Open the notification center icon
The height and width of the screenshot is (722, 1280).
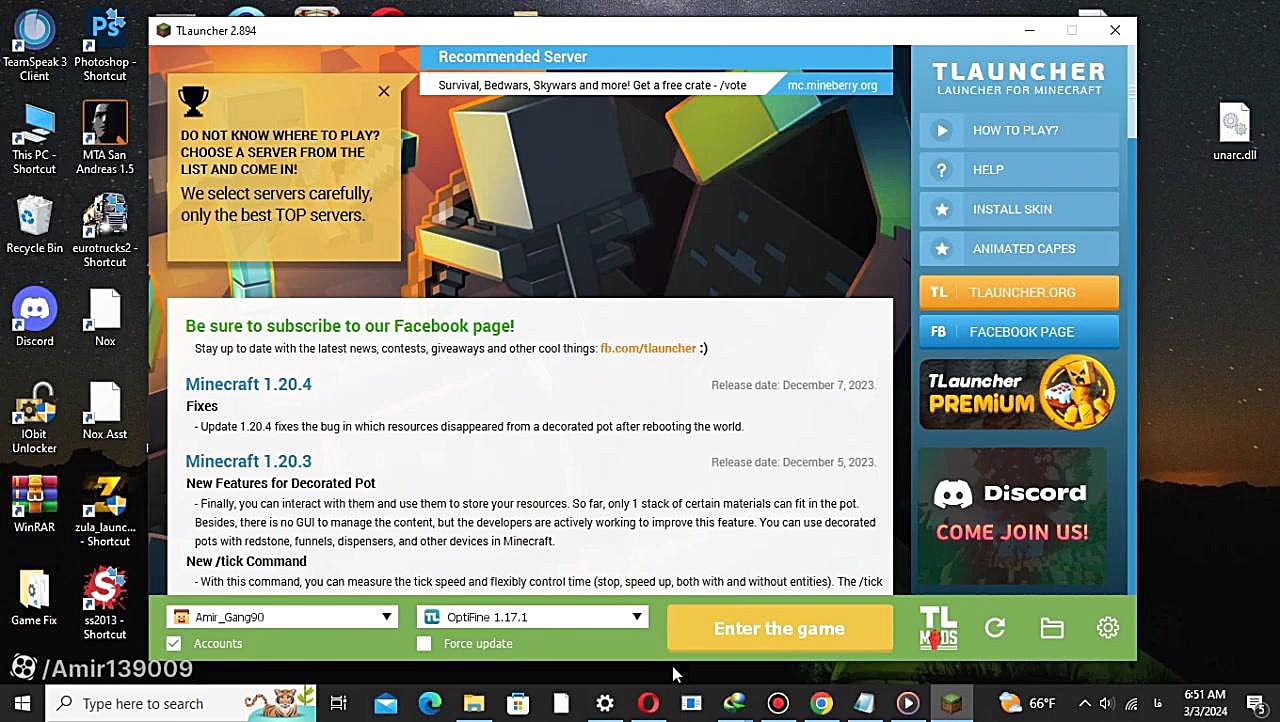[x=1256, y=703]
